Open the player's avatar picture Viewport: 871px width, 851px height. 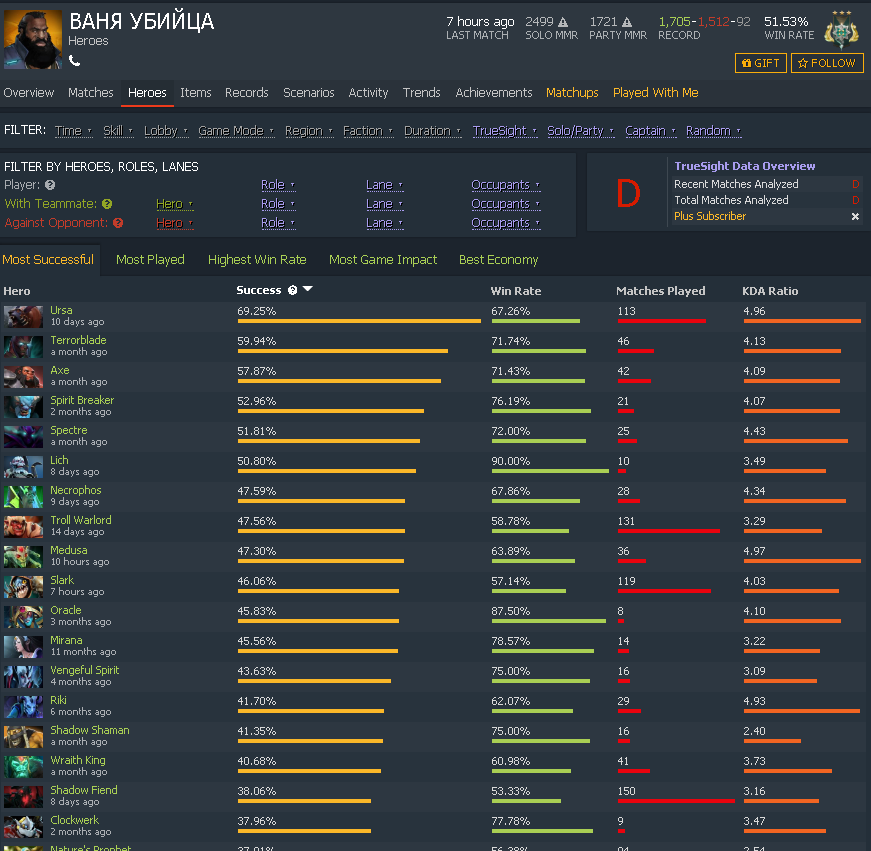(33, 39)
